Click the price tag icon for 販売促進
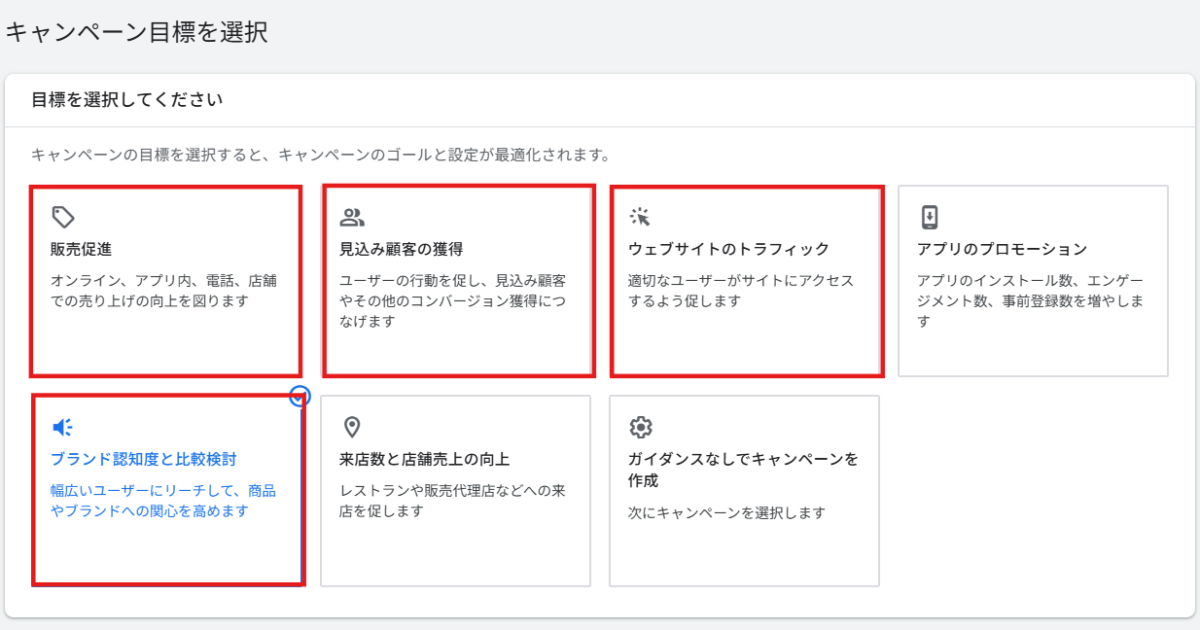 pyautogui.click(x=63, y=217)
